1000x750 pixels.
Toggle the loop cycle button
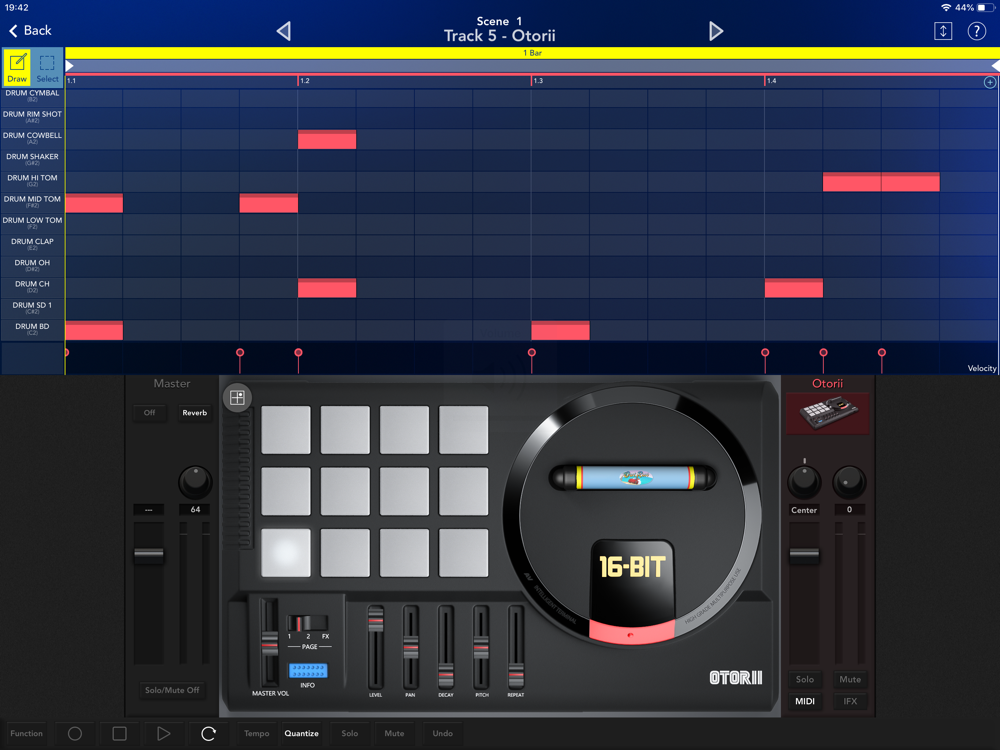click(x=208, y=733)
